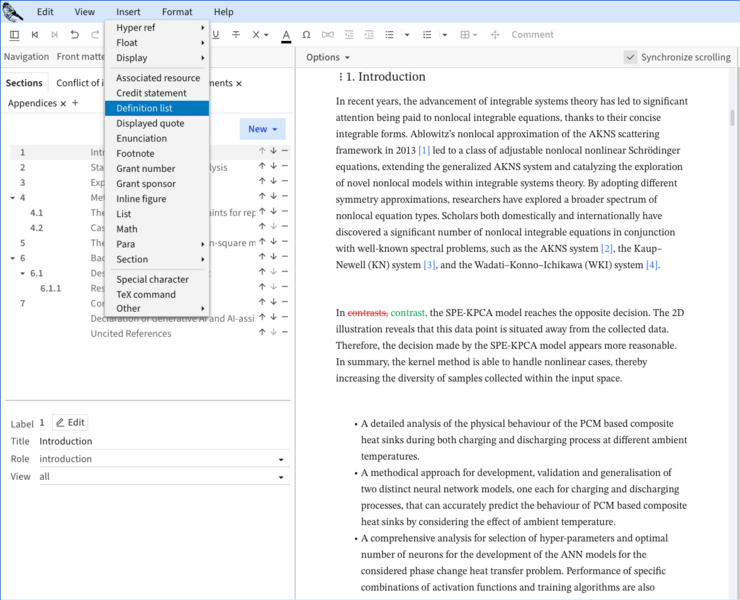Insert numbered list from toolbar

[427, 34]
